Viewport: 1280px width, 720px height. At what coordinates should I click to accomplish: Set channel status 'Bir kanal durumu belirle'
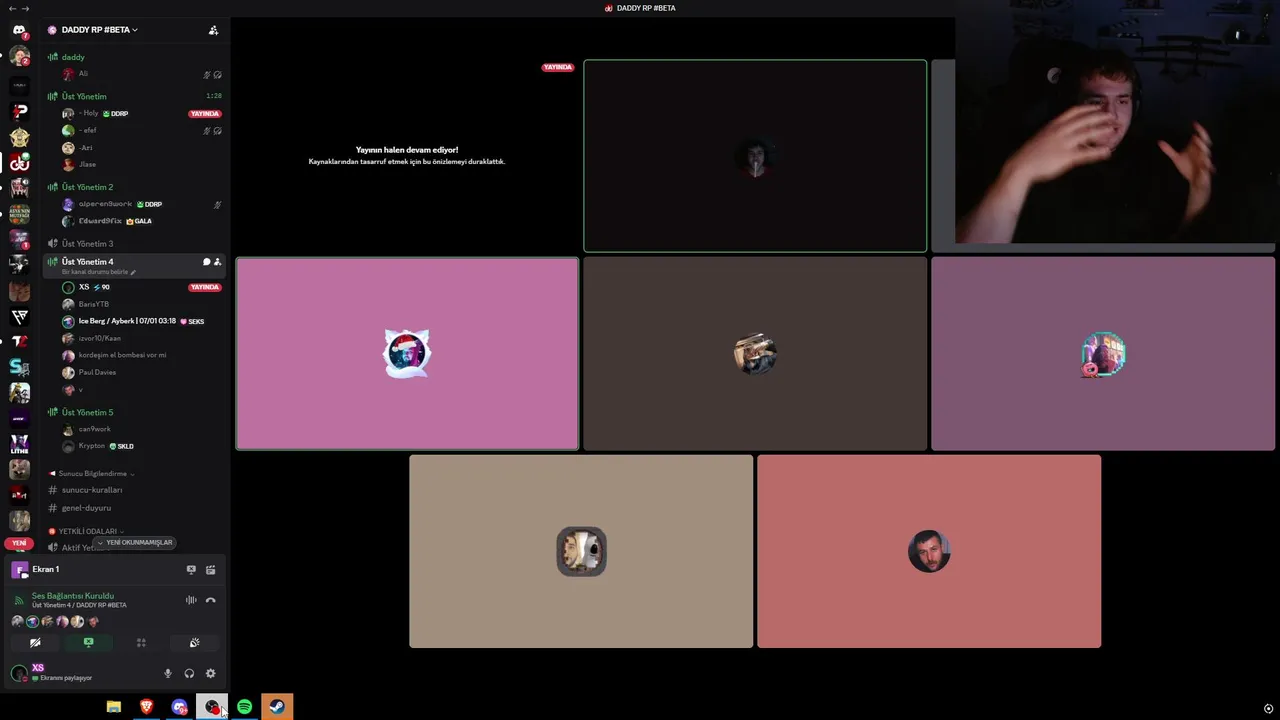pyautogui.click(x=98, y=272)
